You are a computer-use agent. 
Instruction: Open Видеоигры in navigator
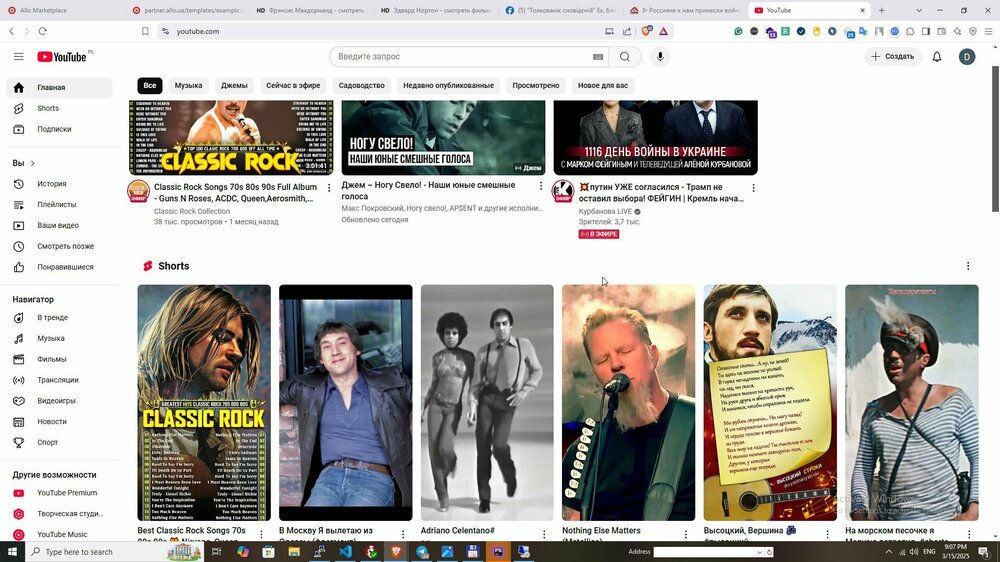tap(59, 401)
